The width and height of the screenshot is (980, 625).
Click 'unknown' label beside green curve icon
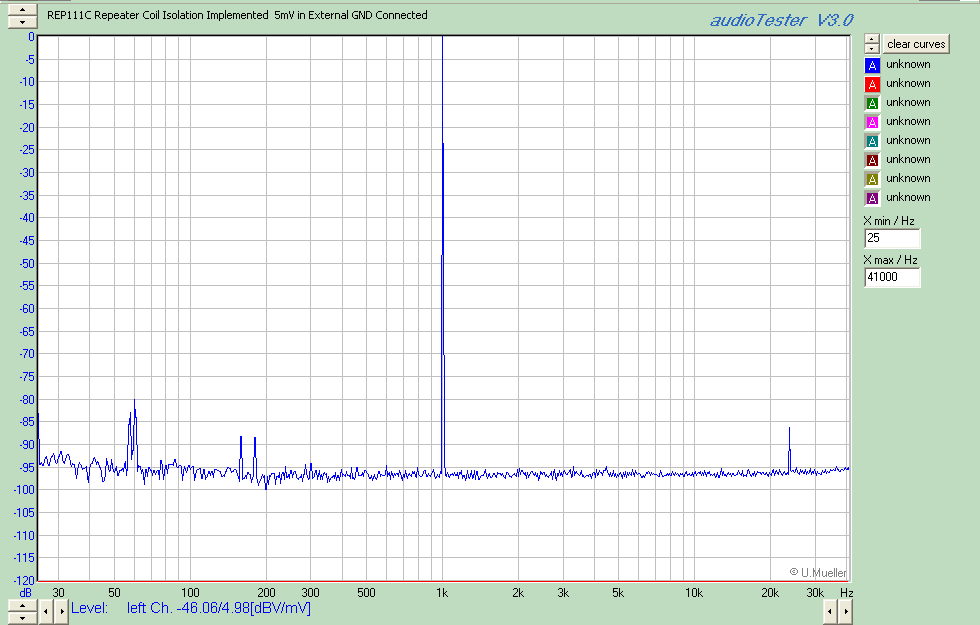click(x=908, y=102)
